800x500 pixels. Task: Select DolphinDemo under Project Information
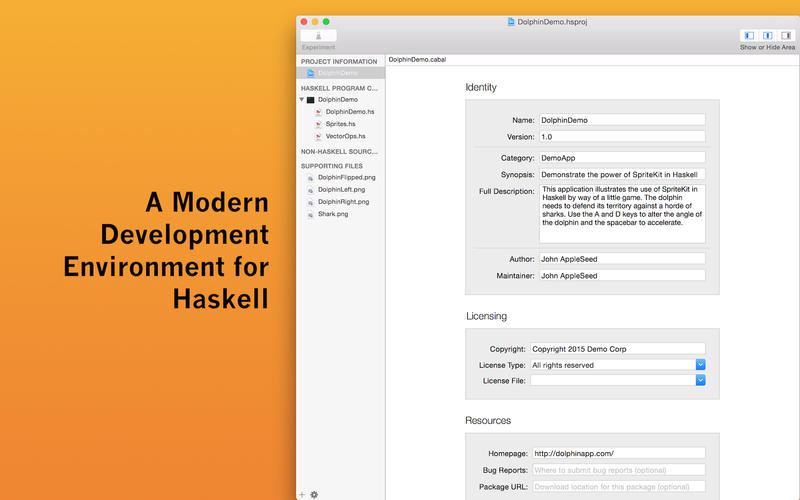click(x=340, y=73)
